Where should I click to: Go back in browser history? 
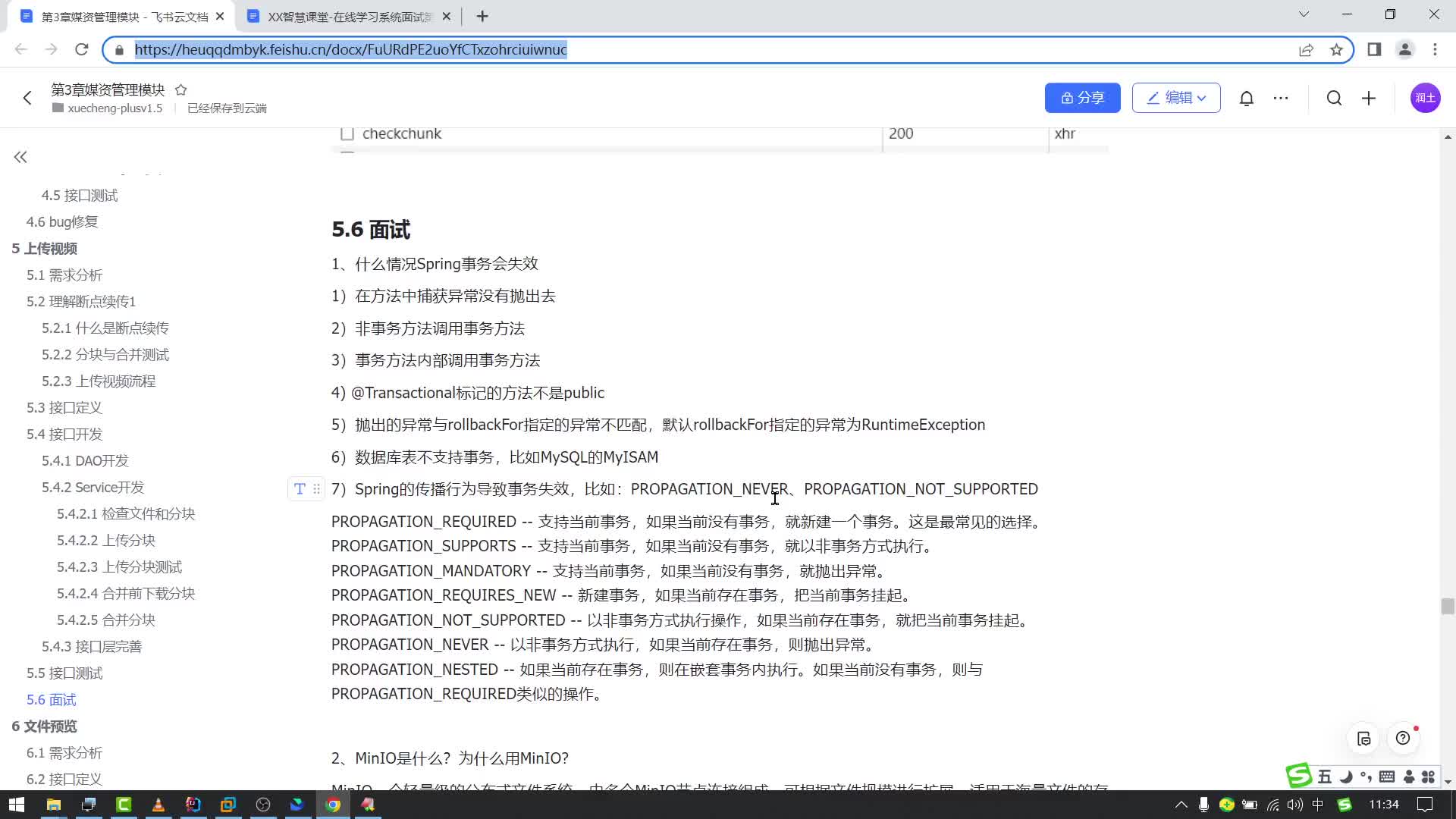21,49
